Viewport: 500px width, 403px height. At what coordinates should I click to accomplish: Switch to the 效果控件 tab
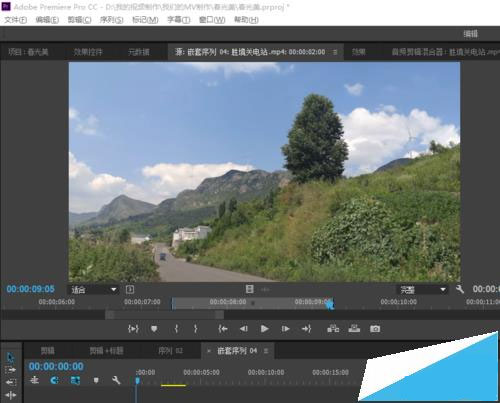click(88, 52)
